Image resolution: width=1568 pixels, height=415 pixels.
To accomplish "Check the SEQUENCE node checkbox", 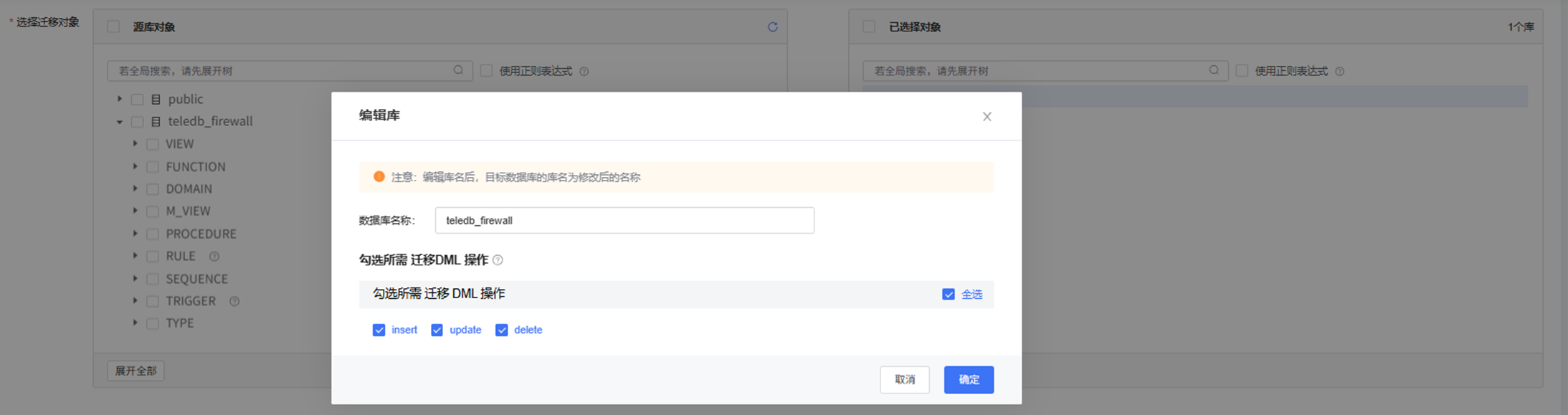I will click(x=153, y=279).
